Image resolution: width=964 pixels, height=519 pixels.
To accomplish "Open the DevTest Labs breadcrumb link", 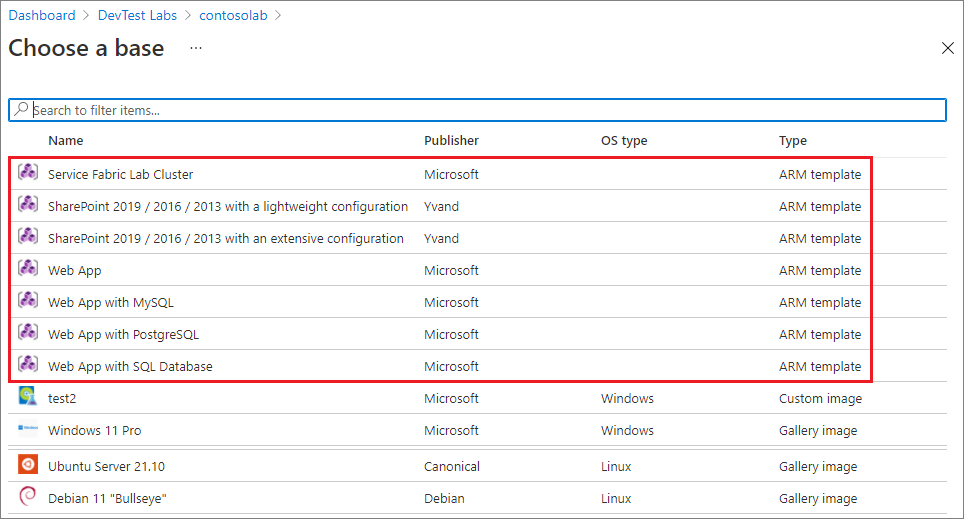I will click(x=137, y=15).
